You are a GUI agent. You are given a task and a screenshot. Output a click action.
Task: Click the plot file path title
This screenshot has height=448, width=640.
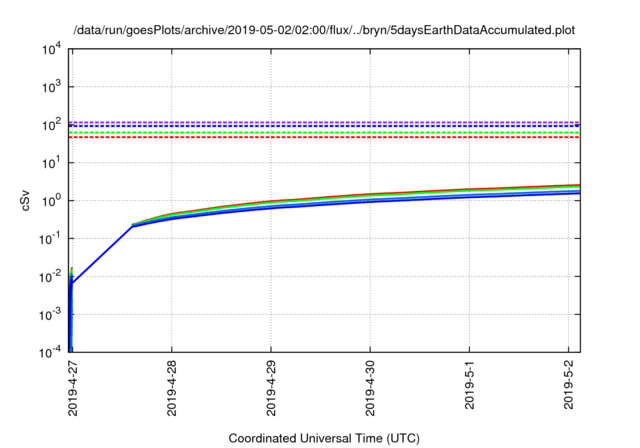coord(324,30)
